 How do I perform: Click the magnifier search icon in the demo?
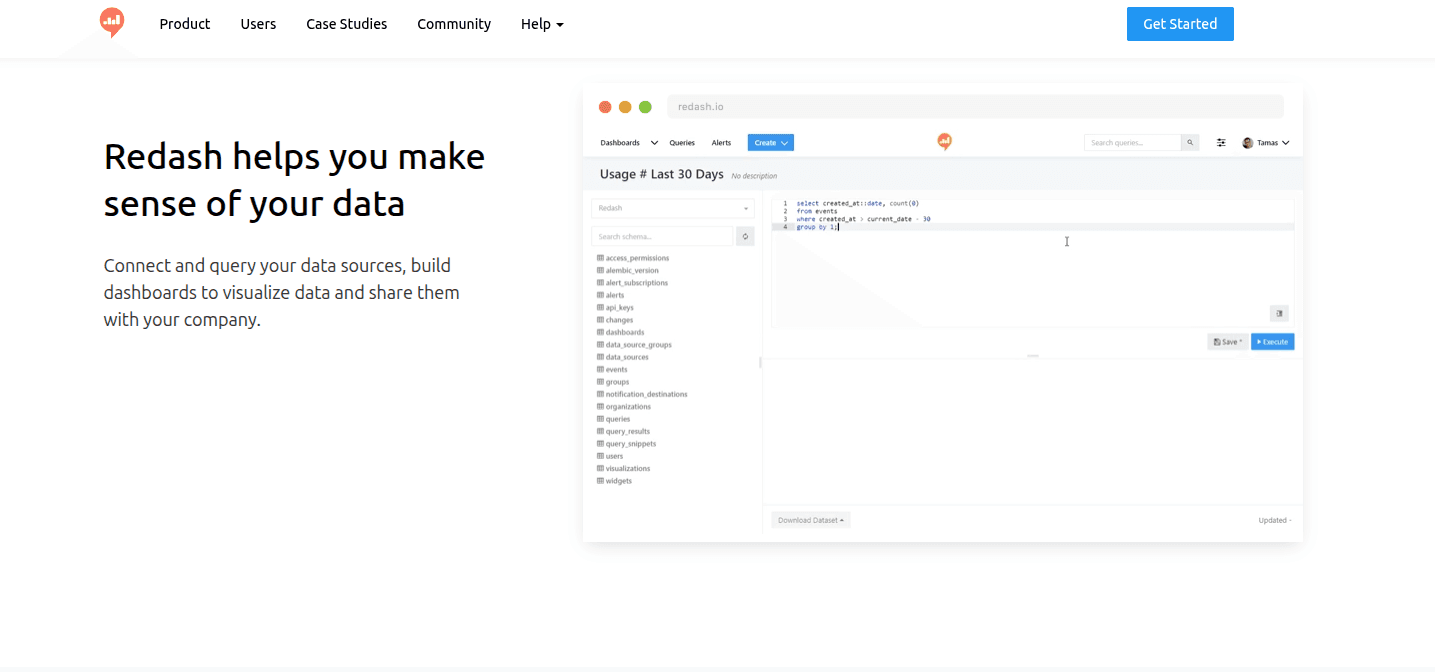coord(1190,143)
